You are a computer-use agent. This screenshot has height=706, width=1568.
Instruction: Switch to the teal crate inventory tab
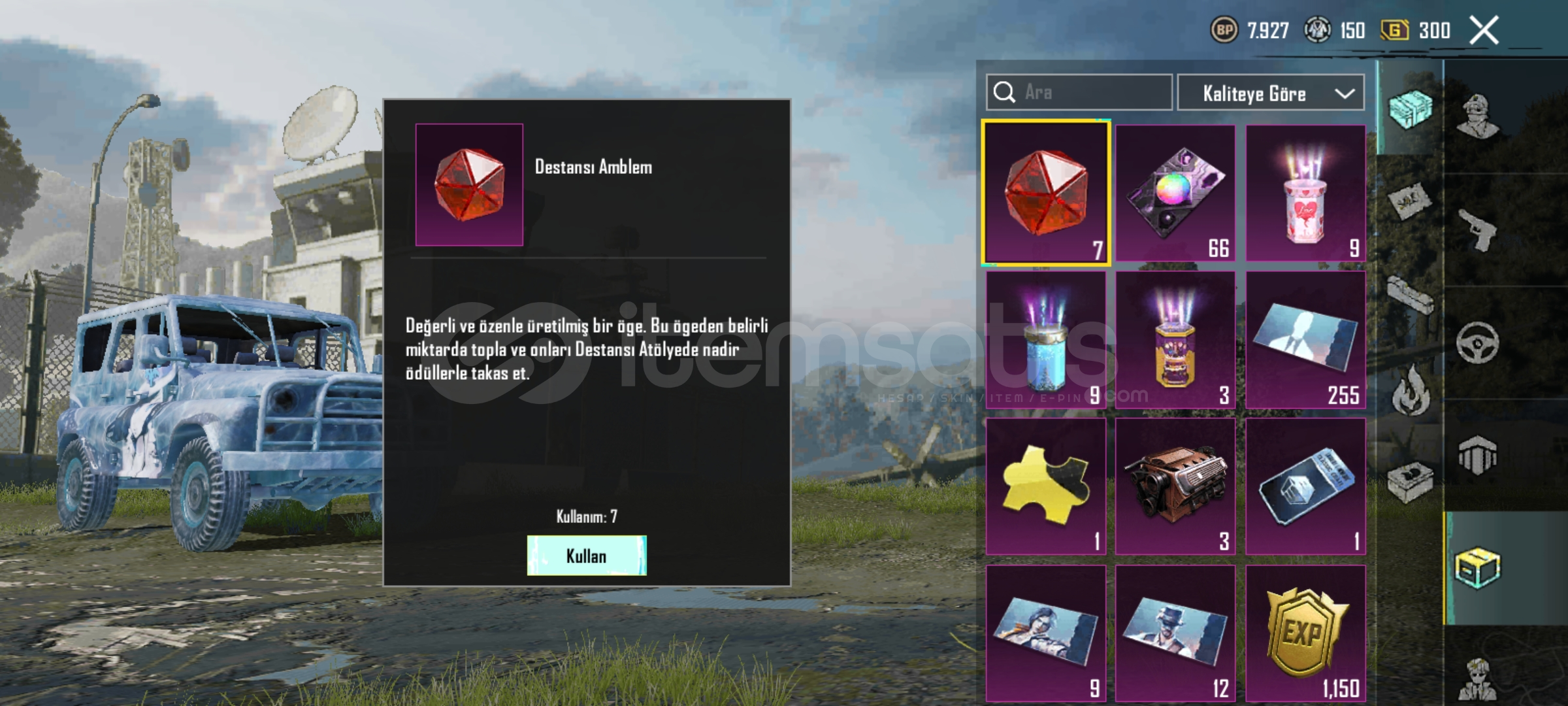(x=1410, y=109)
